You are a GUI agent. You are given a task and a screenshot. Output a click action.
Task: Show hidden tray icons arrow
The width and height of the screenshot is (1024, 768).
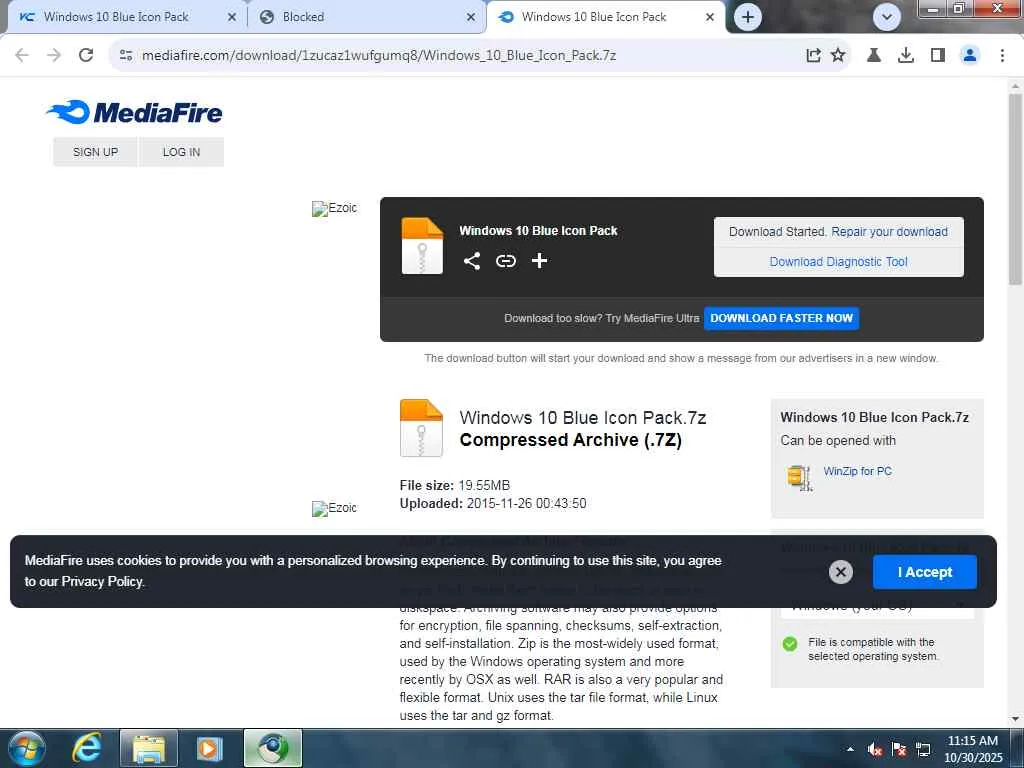[x=850, y=749]
